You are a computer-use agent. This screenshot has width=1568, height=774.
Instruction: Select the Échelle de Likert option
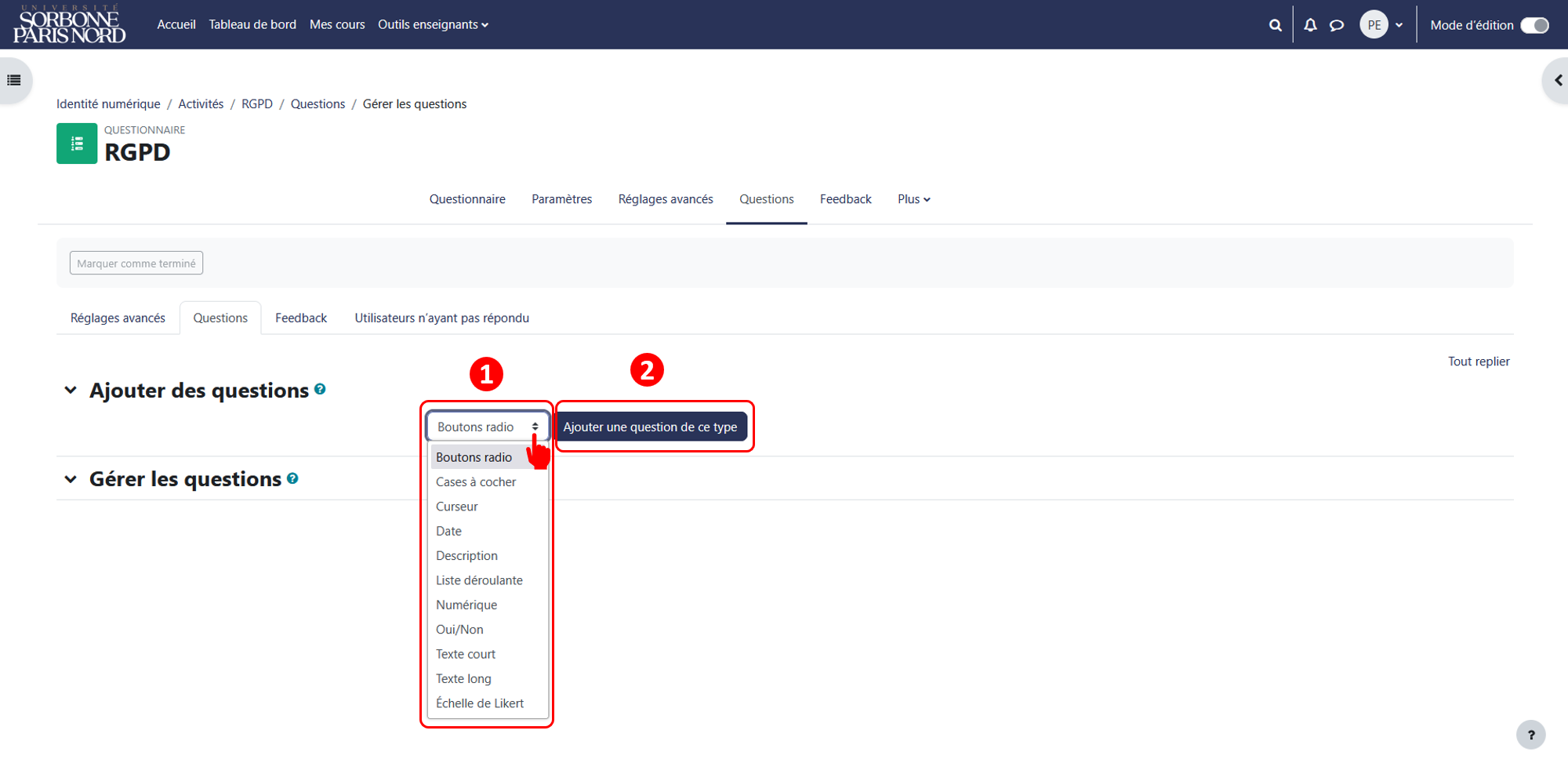pos(480,703)
